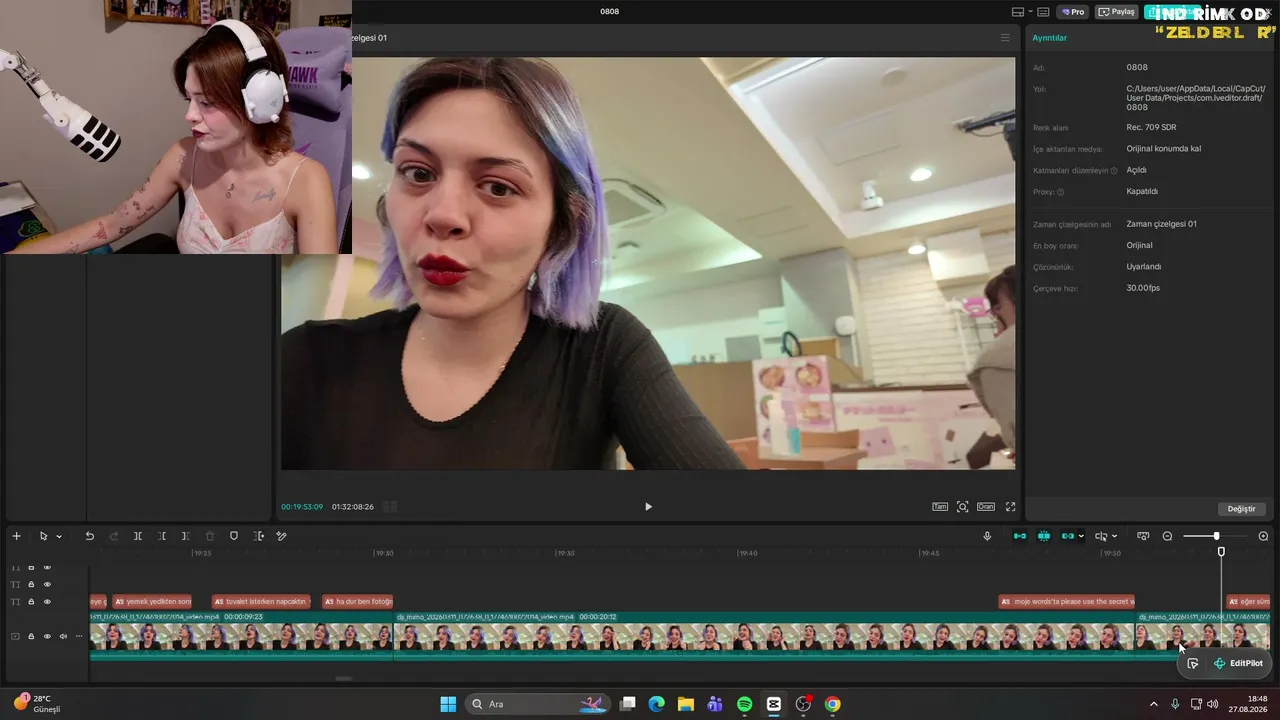Screen dimensions: 1280x720
Task: Open the Ayrıntılar details tab
Action: click(x=1050, y=38)
